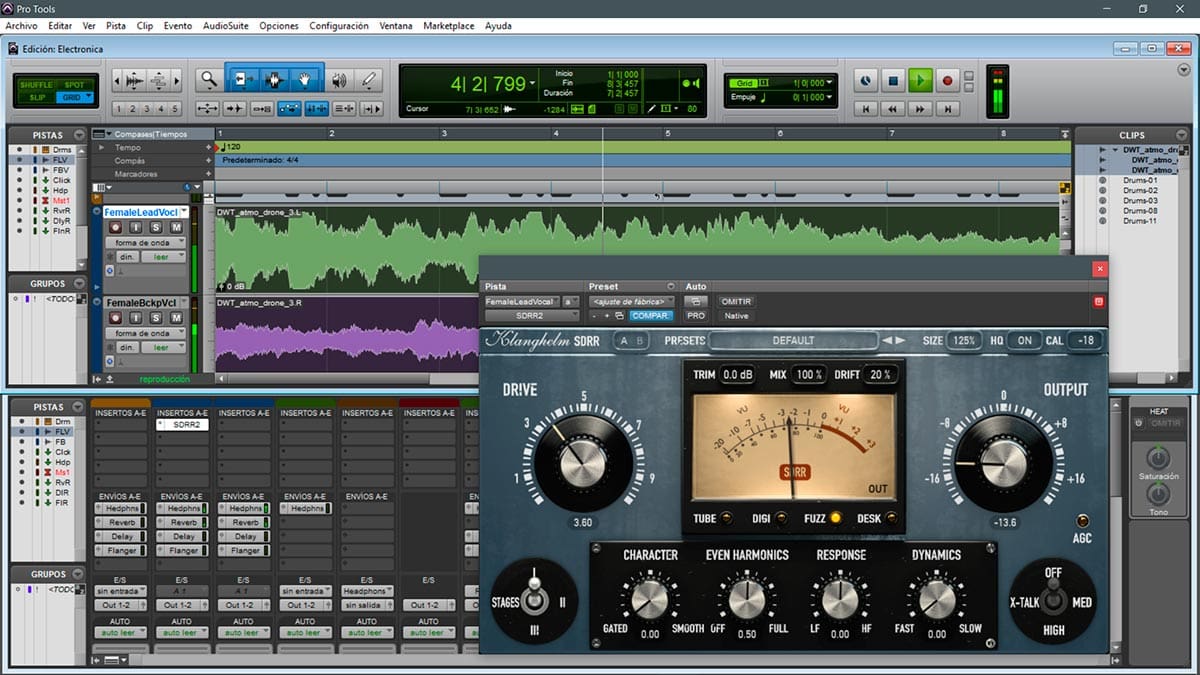Select TUBE saturation mode
Viewport: 1200px width, 675px height.
[726, 518]
